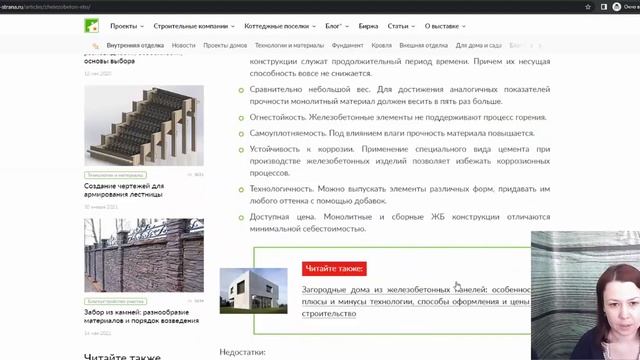Open the browser profile avatar
The height and width of the screenshot is (360, 640).
[x=617, y=7]
